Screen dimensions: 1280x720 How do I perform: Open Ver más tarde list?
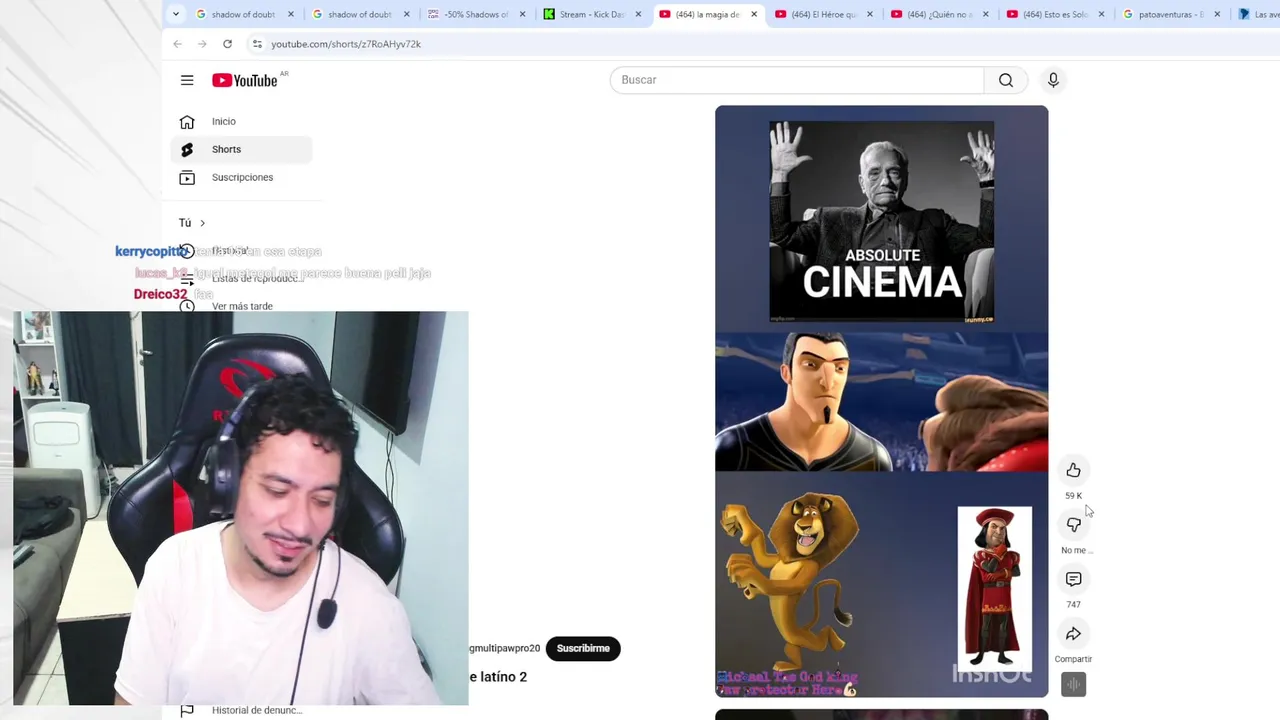242,306
